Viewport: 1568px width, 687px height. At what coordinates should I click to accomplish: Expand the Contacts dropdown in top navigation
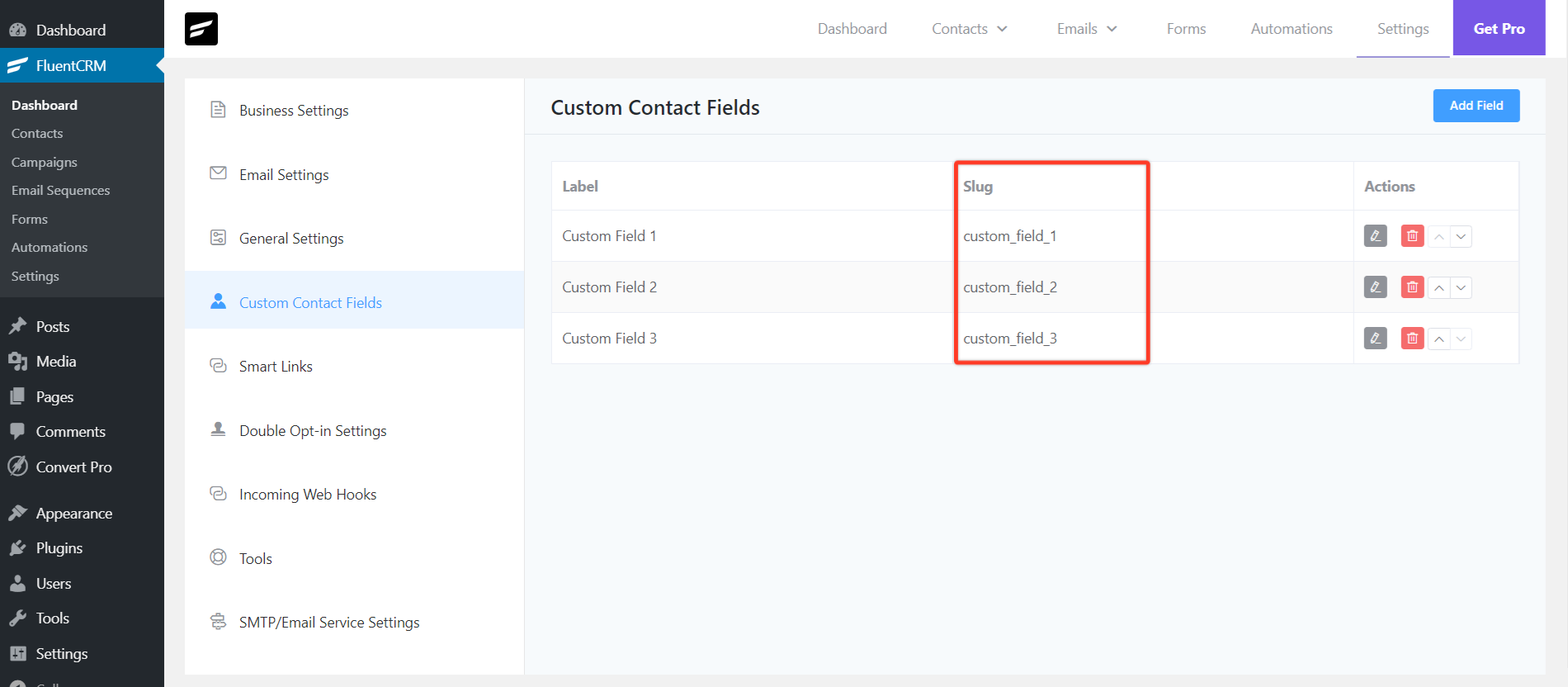point(970,29)
